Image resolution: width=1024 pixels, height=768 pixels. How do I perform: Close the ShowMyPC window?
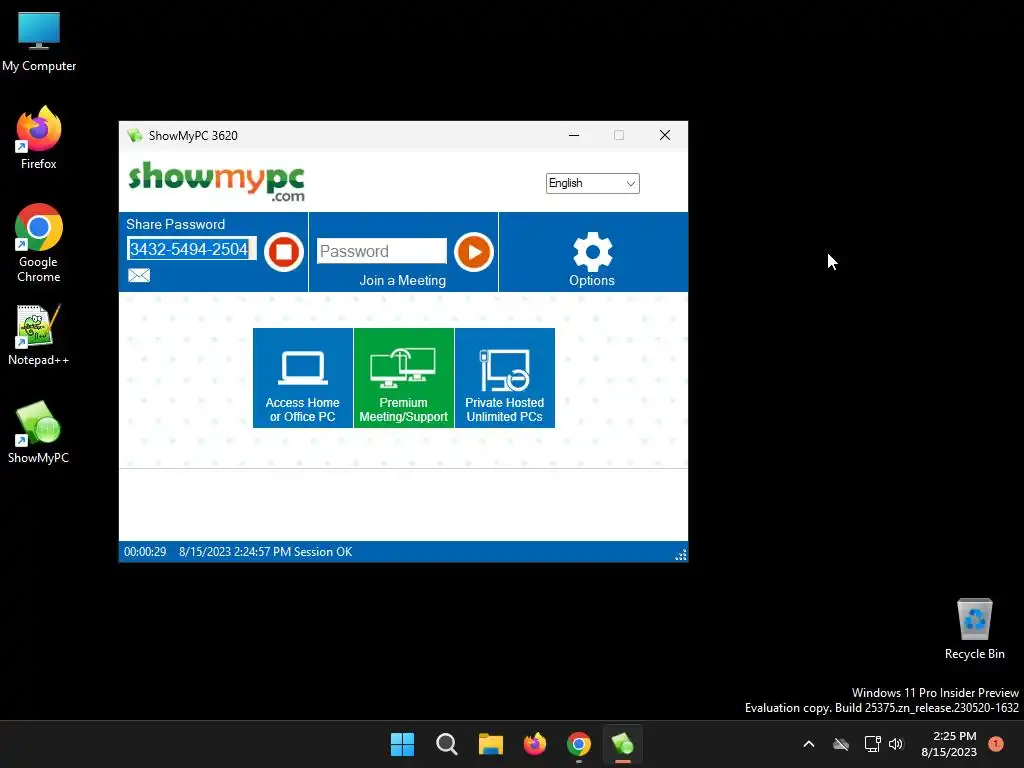[x=665, y=135]
